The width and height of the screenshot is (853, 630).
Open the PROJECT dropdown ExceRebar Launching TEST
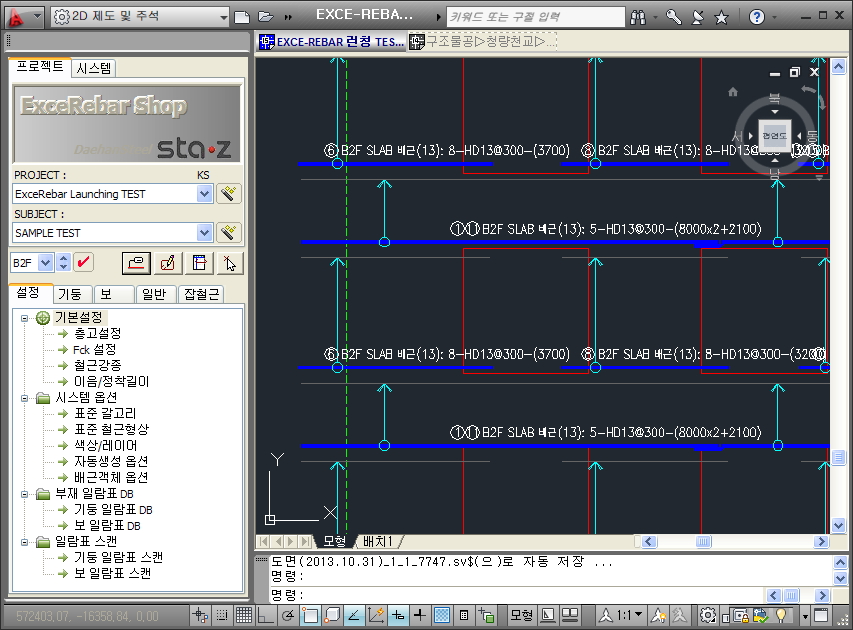pos(113,194)
